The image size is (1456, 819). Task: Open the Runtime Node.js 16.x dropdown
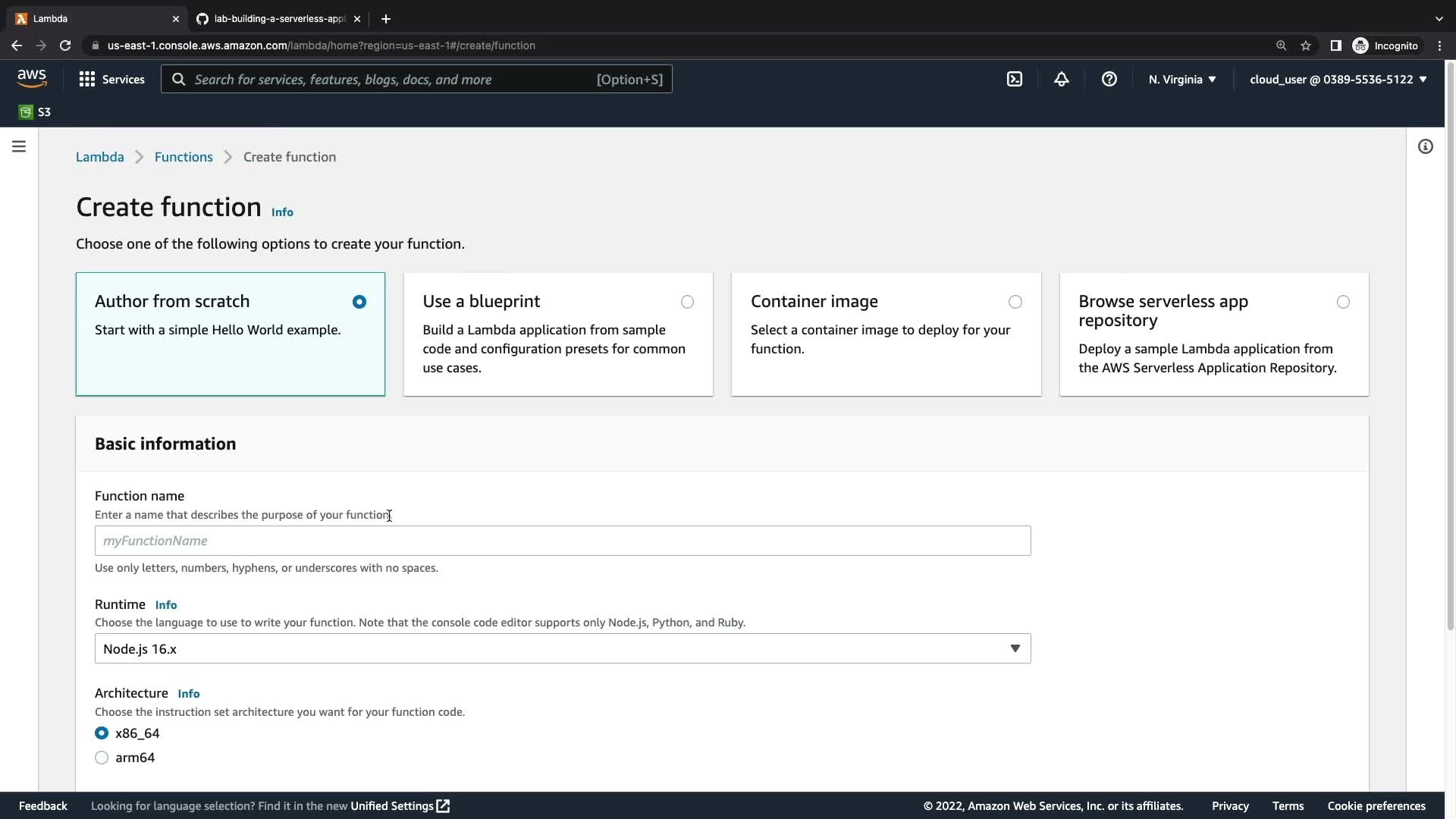click(562, 648)
